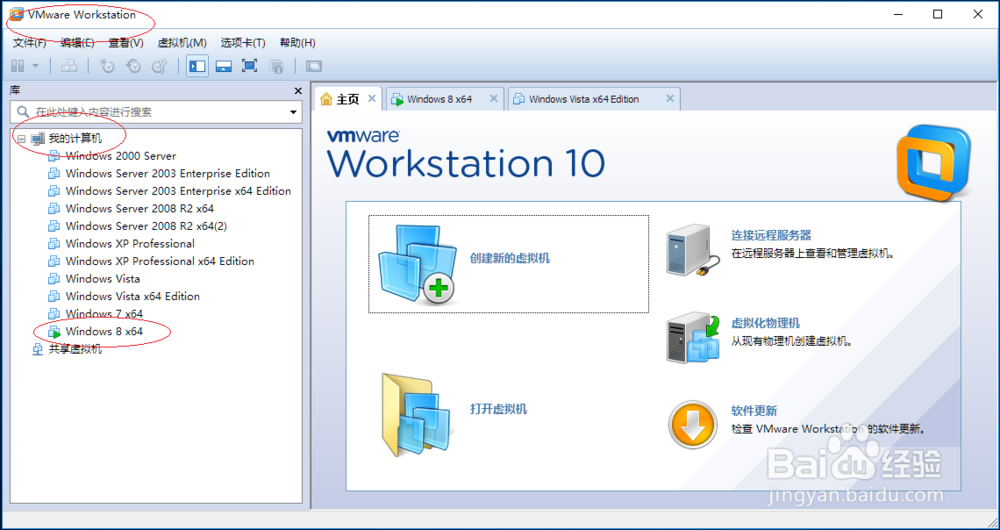Close the 主页 tab
This screenshot has width=1000, height=530.
coord(372,99)
